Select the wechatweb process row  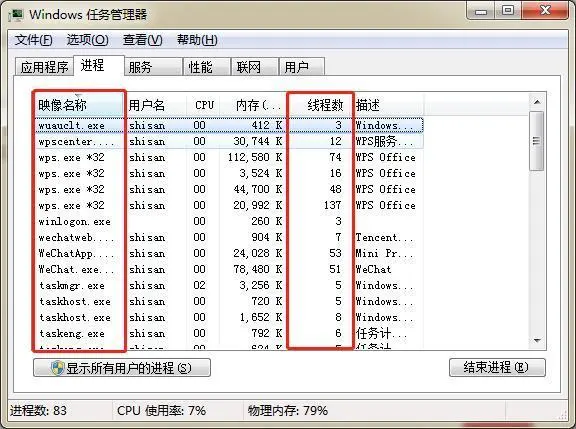click(229, 237)
